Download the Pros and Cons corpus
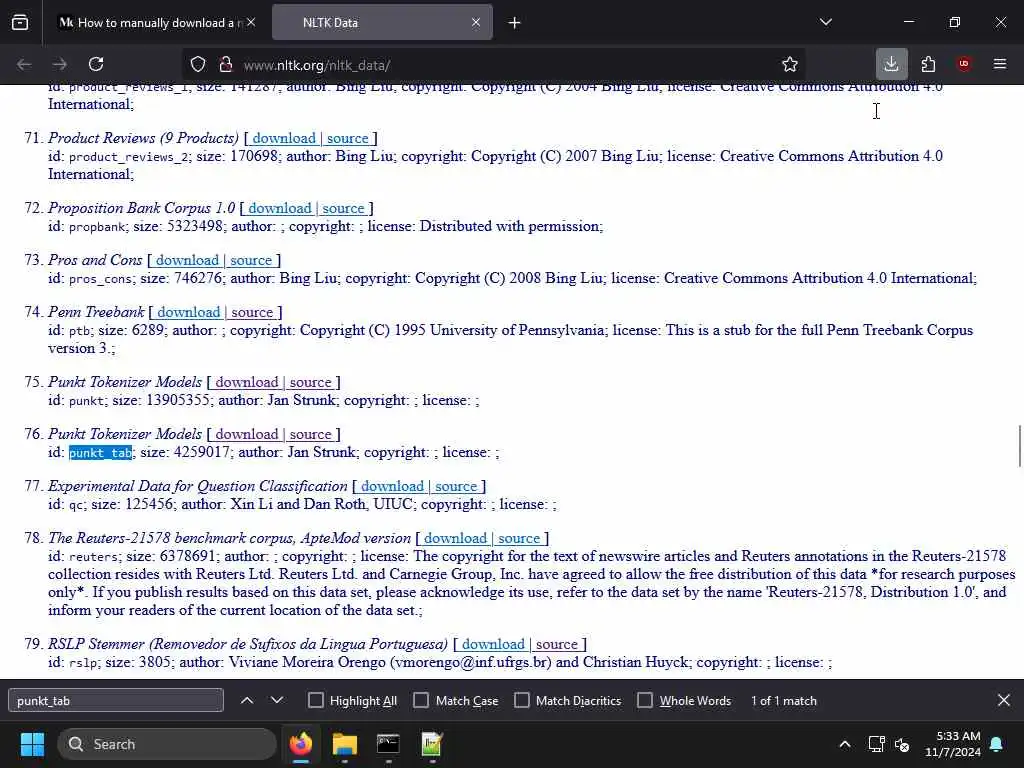The width and height of the screenshot is (1024, 768). (x=187, y=261)
